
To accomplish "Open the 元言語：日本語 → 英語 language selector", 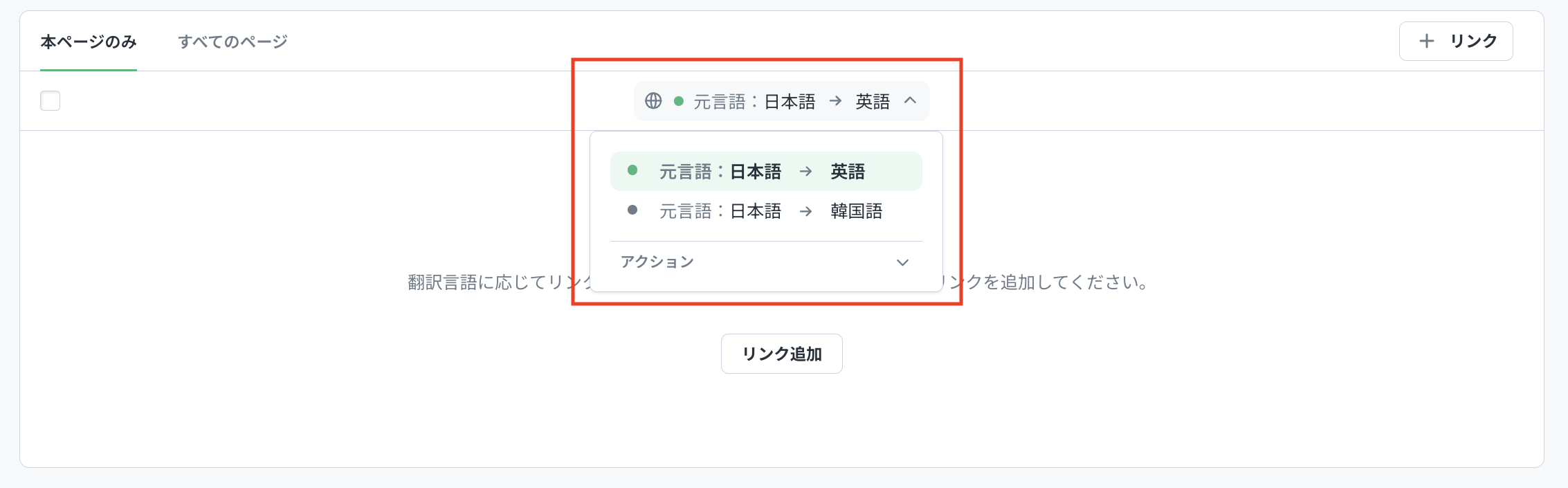I will tap(781, 101).
